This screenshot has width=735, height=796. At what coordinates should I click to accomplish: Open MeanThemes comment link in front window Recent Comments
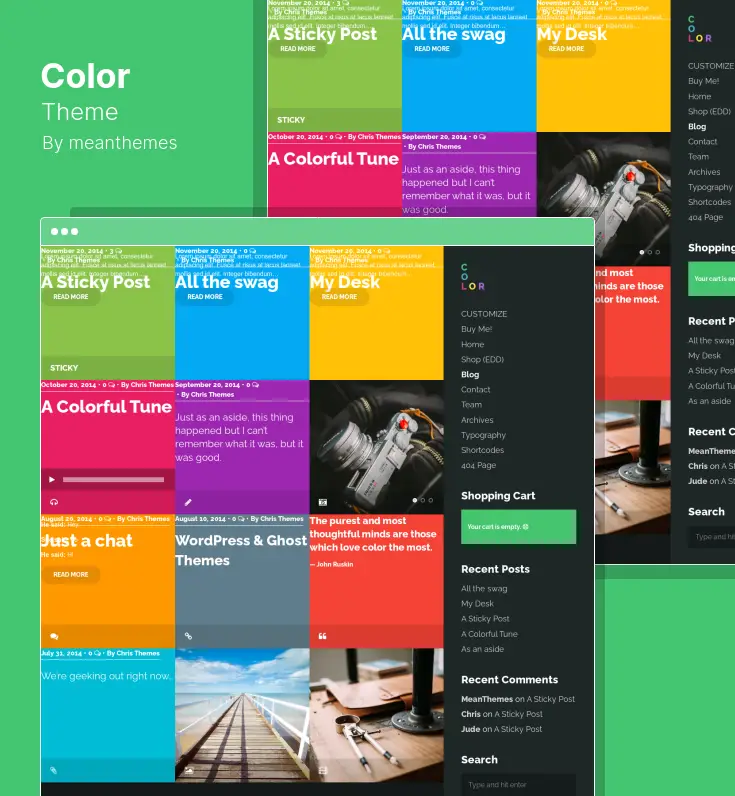click(x=518, y=699)
